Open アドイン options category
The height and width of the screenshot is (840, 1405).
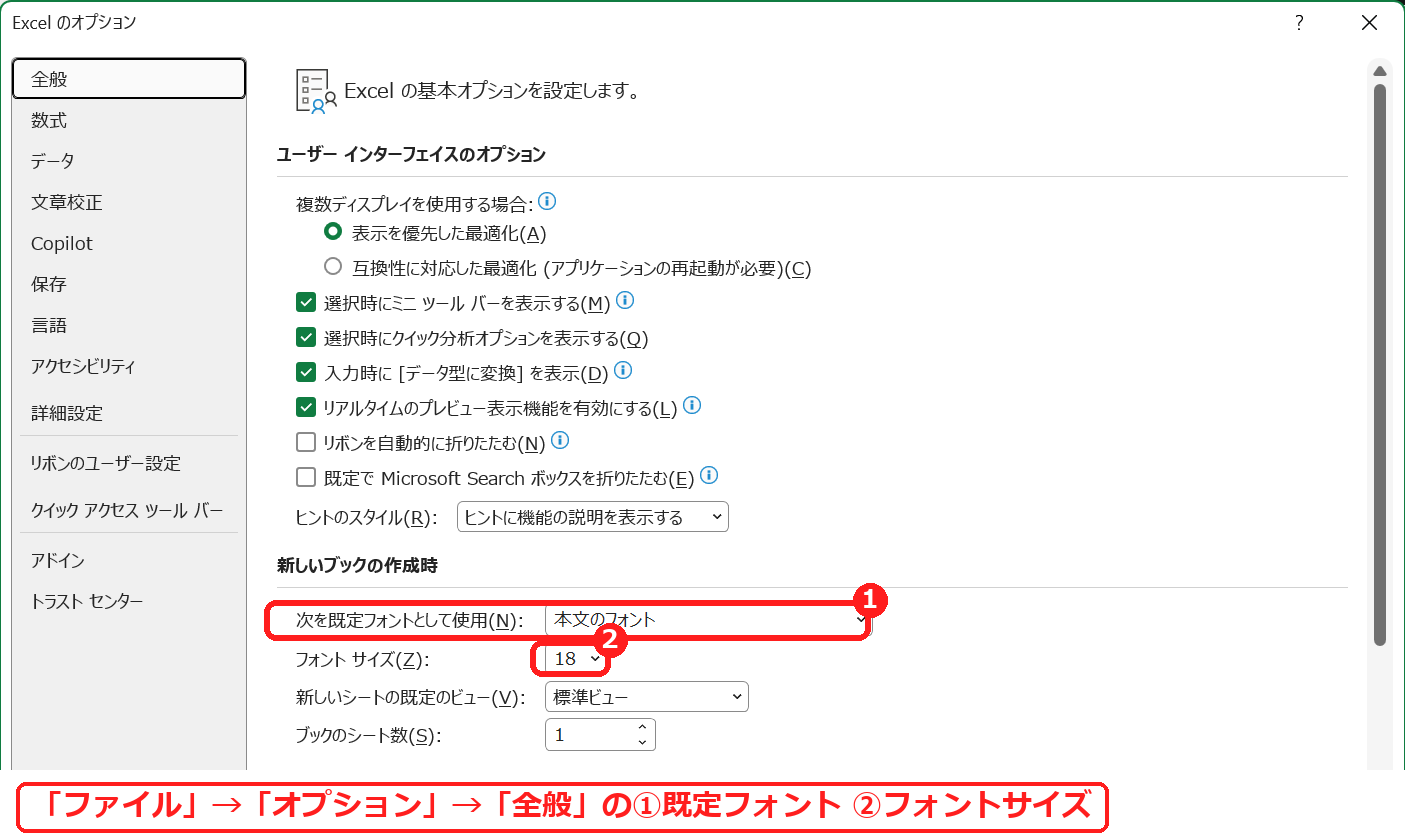coord(129,560)
